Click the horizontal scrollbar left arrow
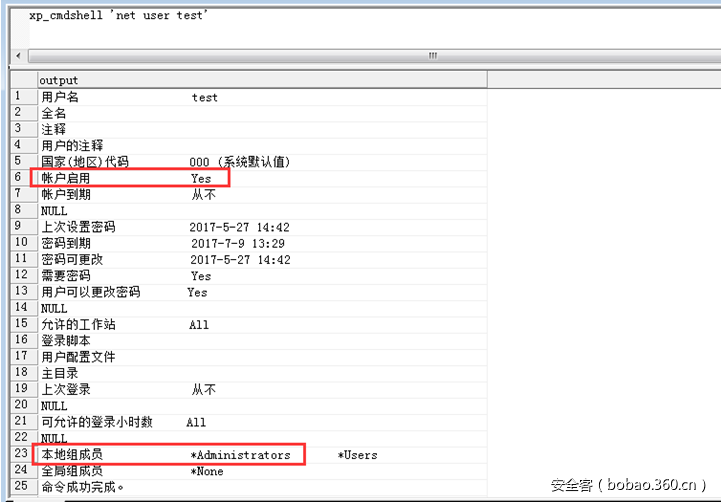The image size is (721, 503). tap(18, 56)
